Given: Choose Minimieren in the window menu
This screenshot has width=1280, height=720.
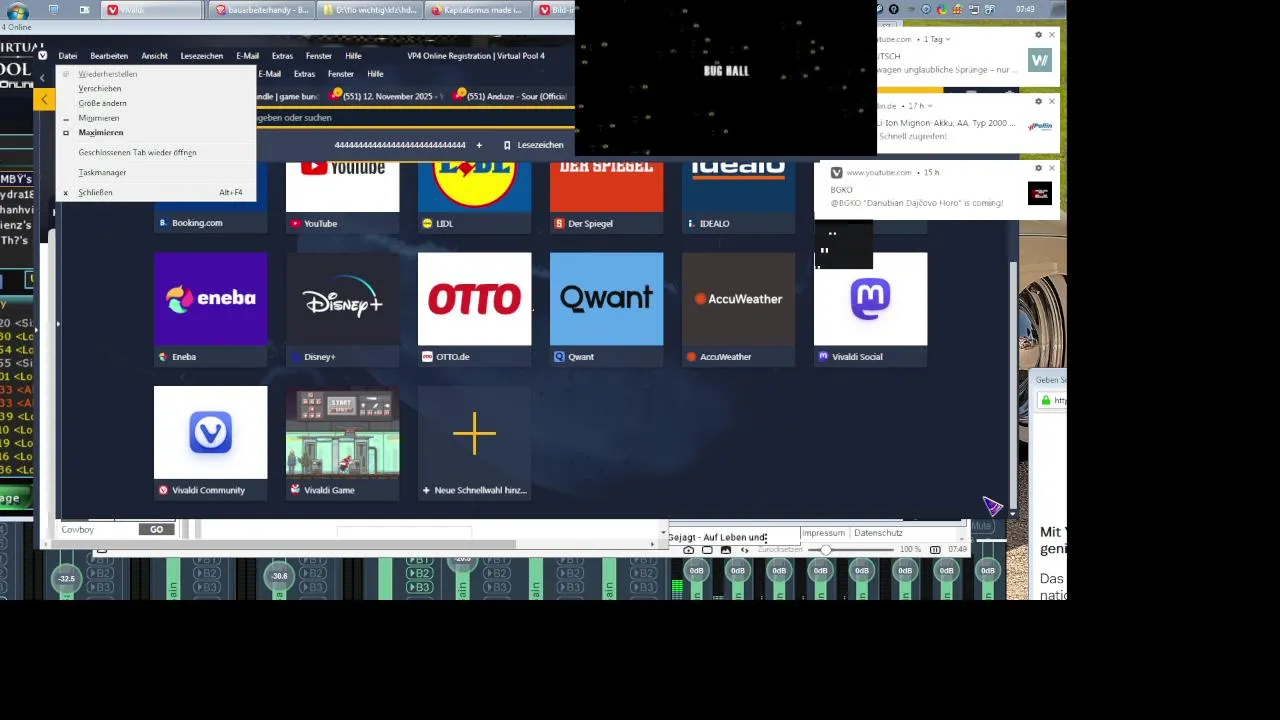Looking at the screenshot, I should (x=156, y=118).
